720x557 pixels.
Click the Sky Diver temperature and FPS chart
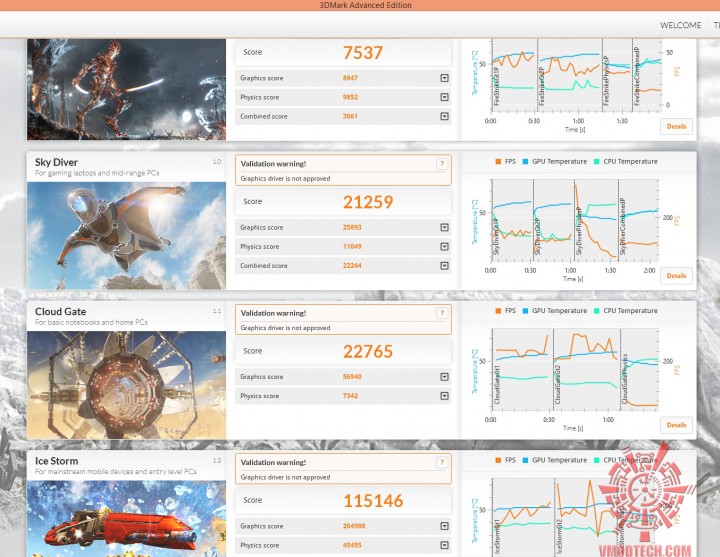point(575,220)
